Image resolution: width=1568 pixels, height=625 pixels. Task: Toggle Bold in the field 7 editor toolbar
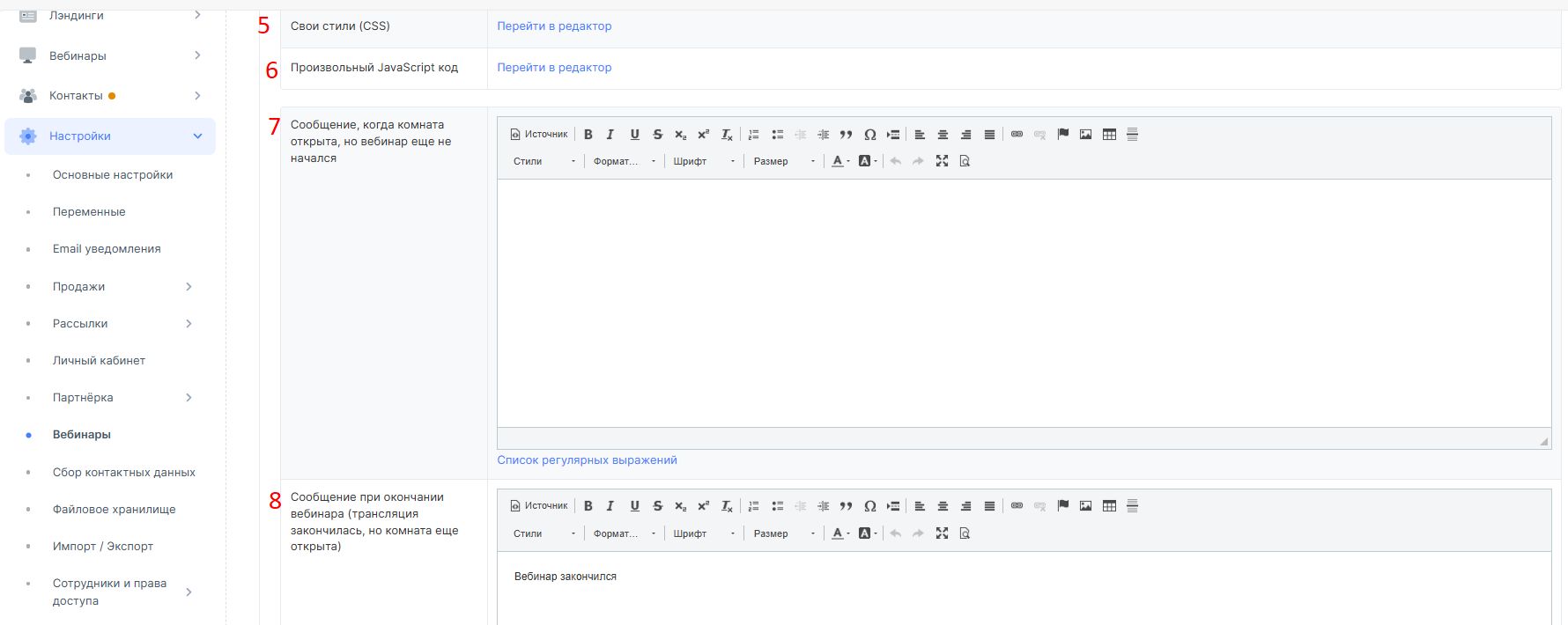pos(588,135)
